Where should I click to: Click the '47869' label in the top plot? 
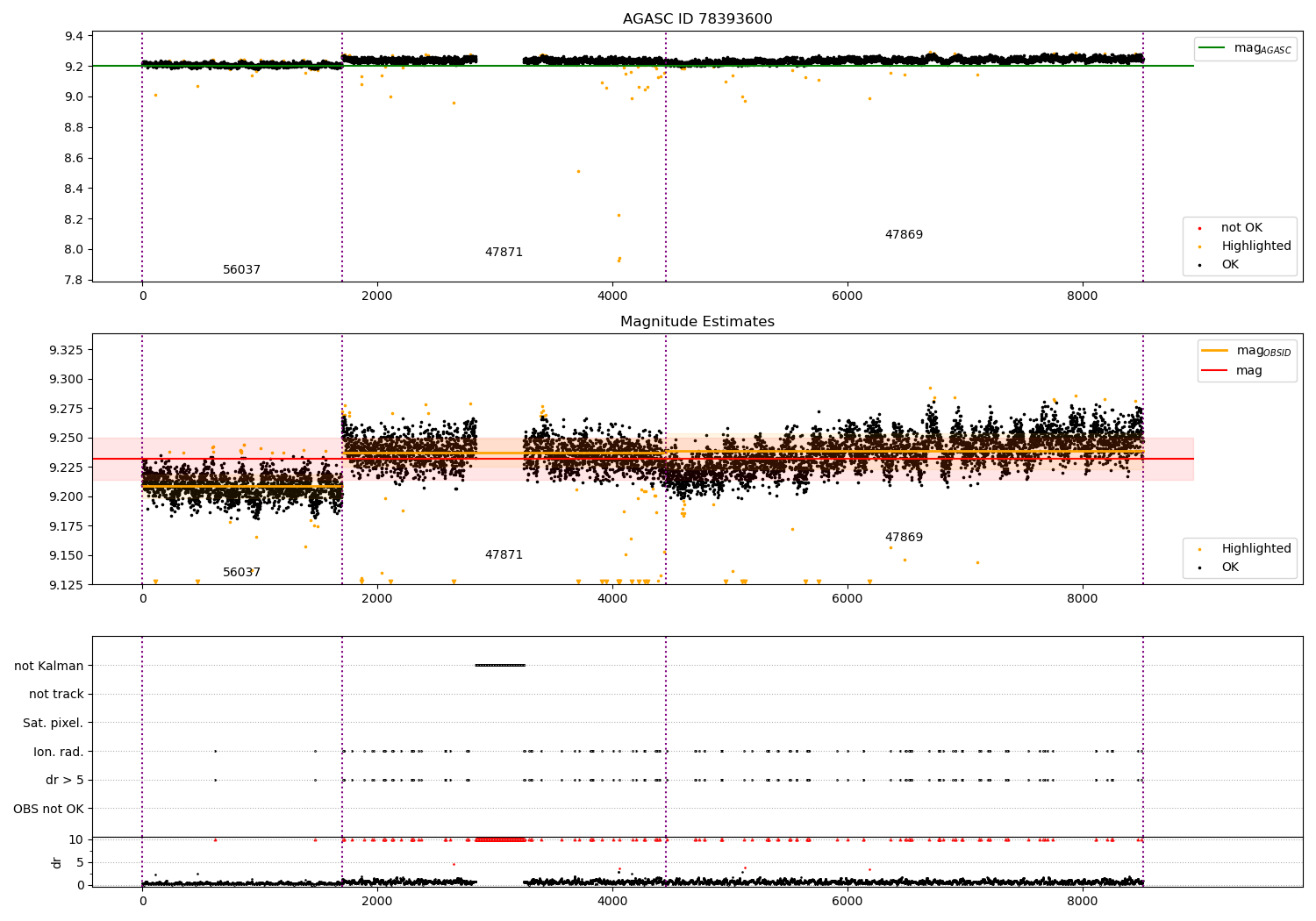(x=904, y=235)
